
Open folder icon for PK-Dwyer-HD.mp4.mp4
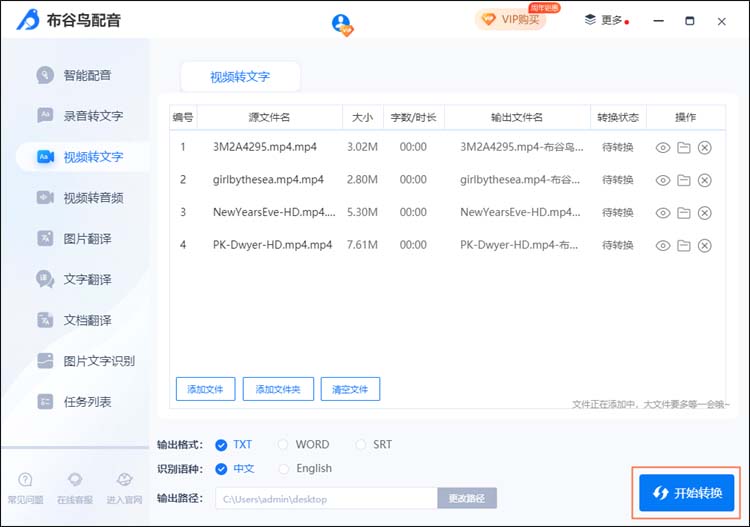[x=684, y=245]
